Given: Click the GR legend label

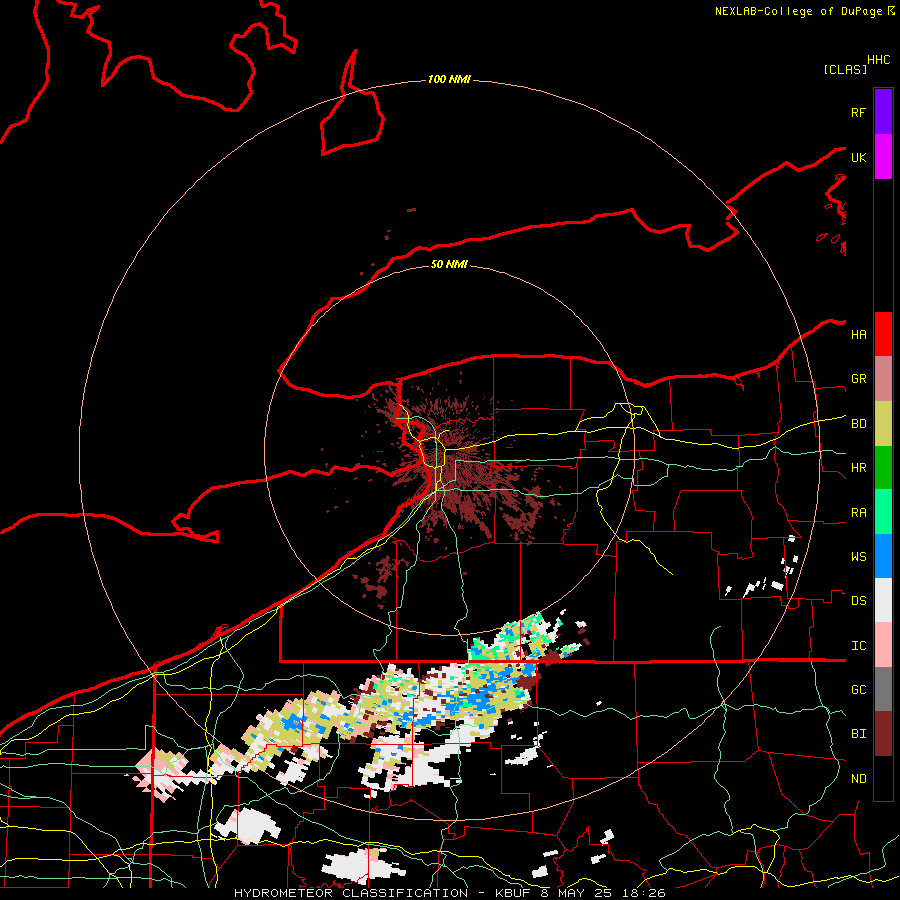Looking at the screenshot, I should pos(858,379).
